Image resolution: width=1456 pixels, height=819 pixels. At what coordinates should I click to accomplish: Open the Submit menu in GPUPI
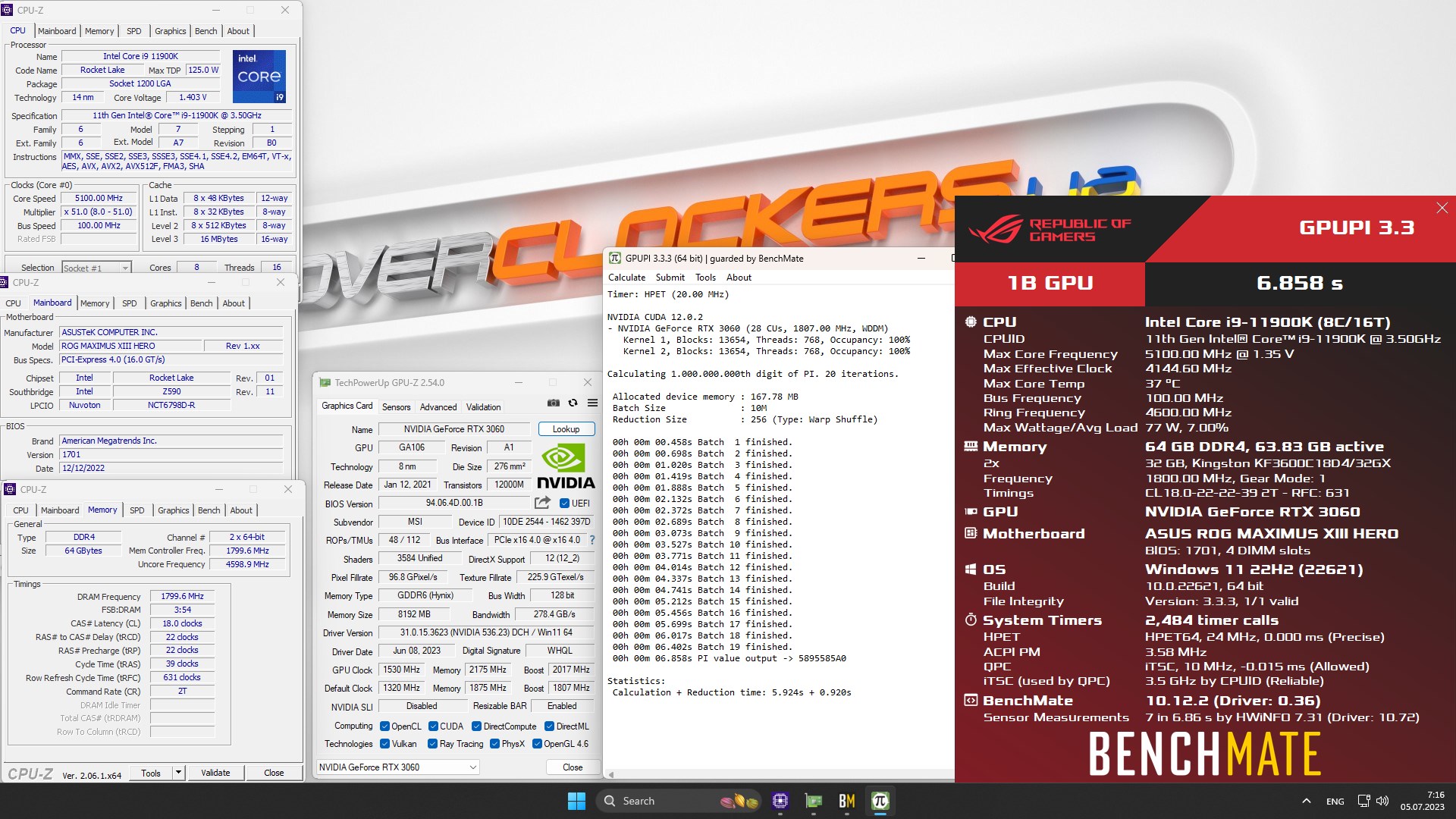[670, 278]
